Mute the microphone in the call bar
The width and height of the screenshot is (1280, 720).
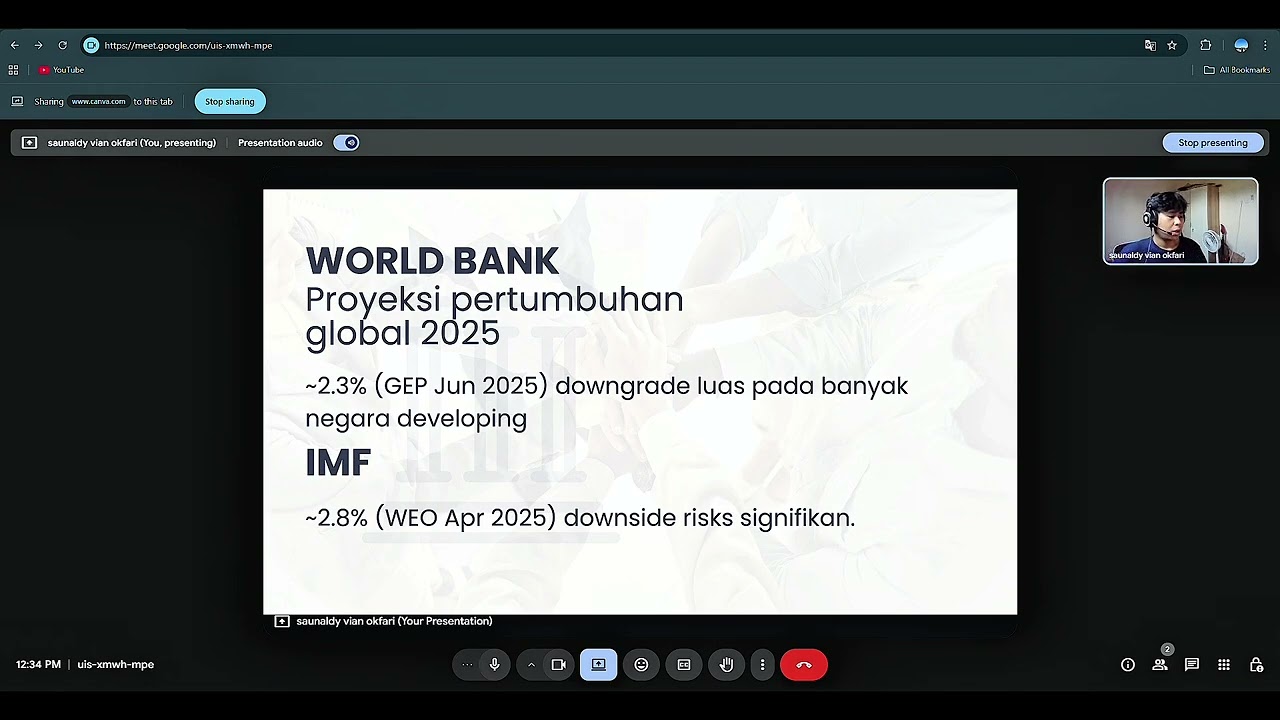[x=494, y=665]
